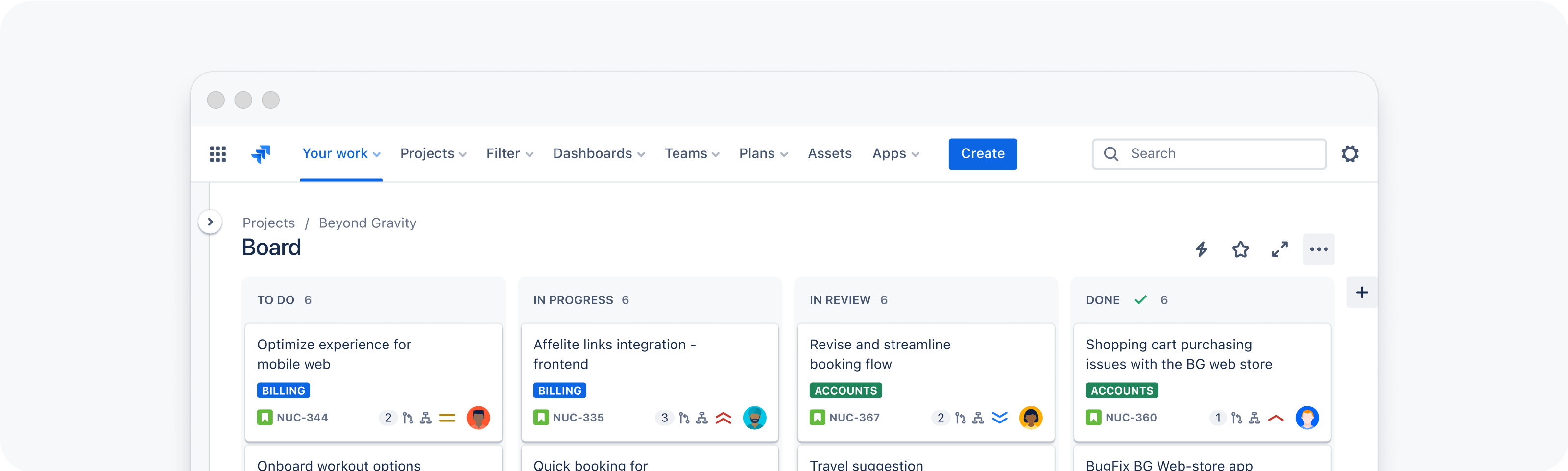Click into the Search field
Viewport: 1568px width, 471px height.
(x=1209, y=153)
